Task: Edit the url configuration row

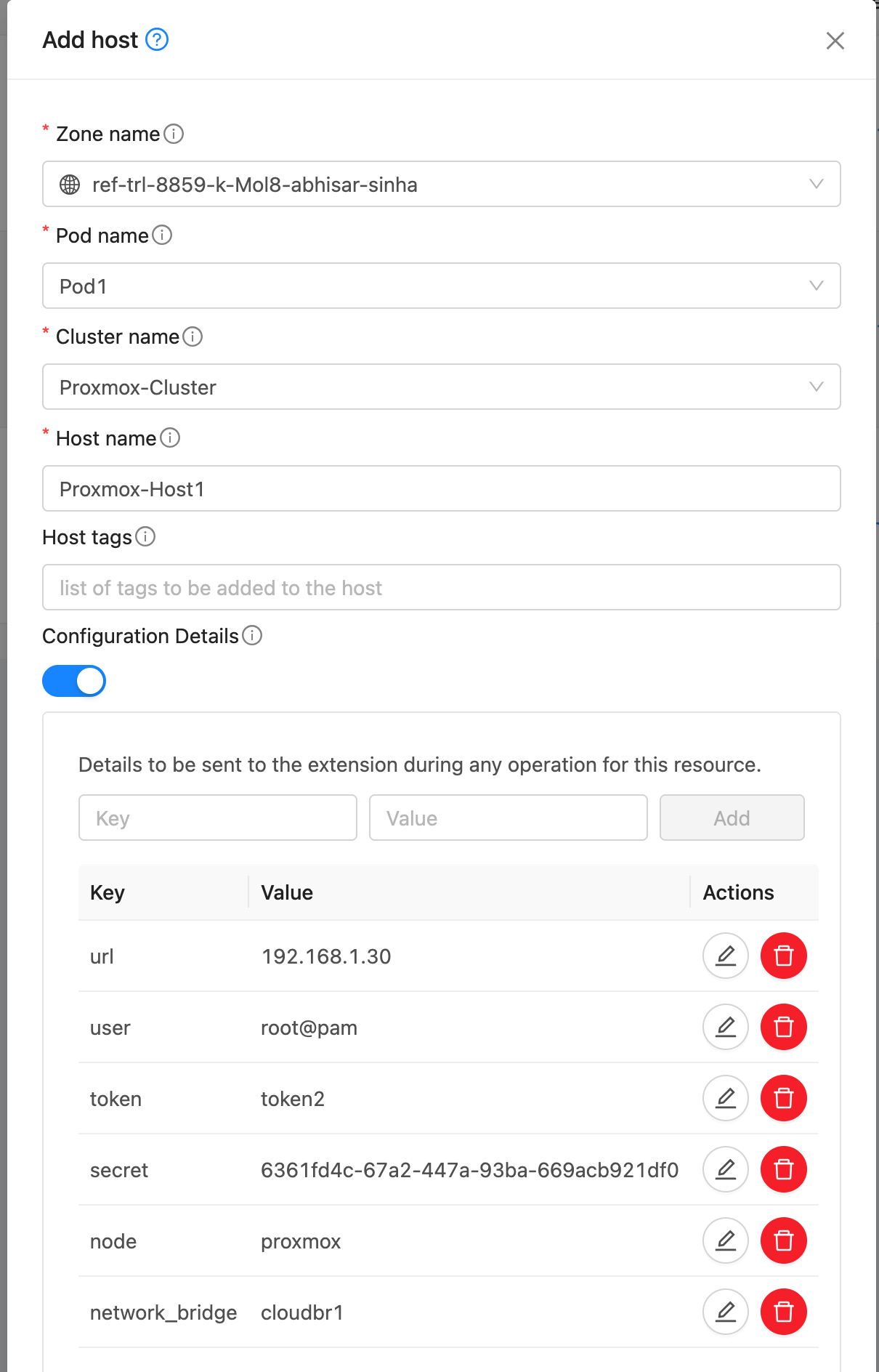Action: pyautogui.click(x=725, y=956)
